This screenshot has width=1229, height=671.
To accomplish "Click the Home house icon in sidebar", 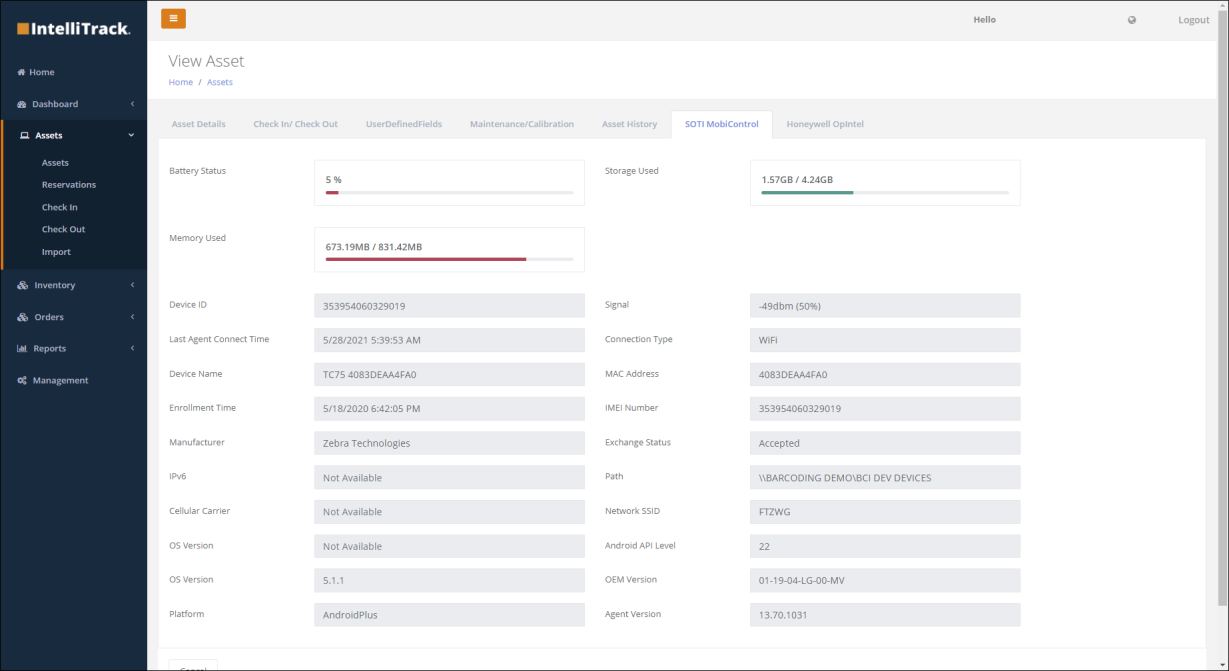I will coord(21,72).
